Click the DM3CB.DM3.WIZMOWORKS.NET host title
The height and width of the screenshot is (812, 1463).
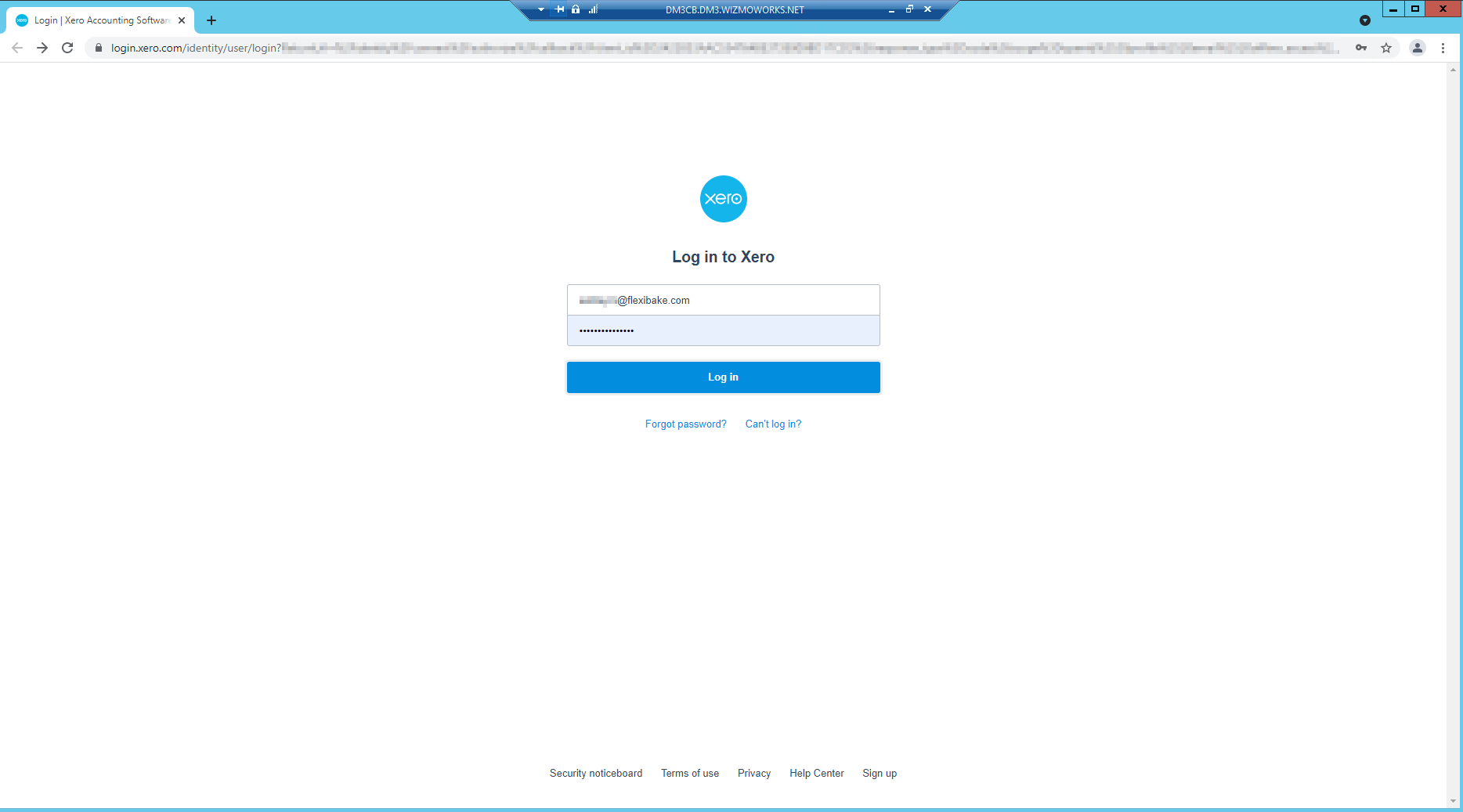735,10
